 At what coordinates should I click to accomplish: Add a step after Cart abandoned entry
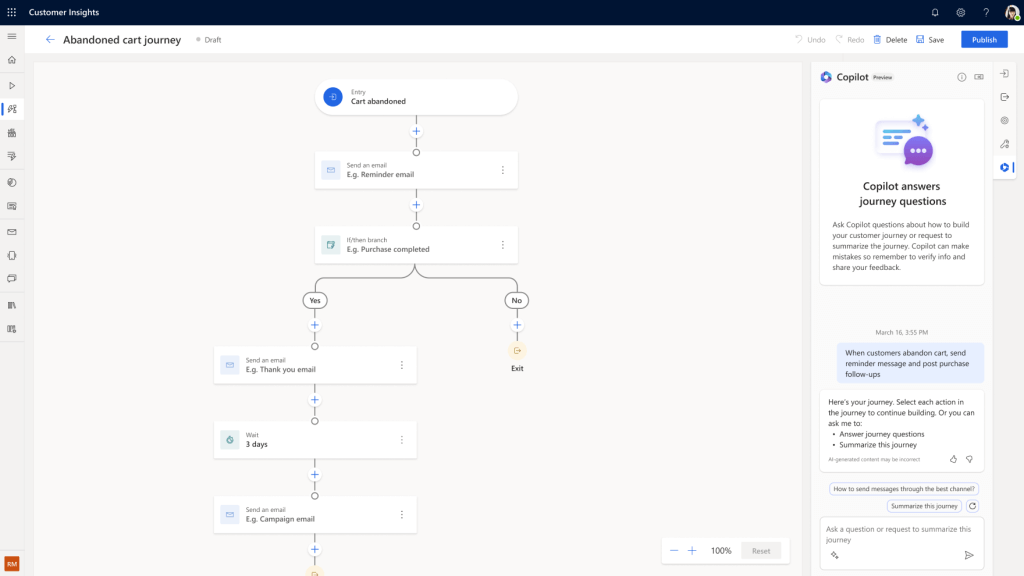point(416,131)
